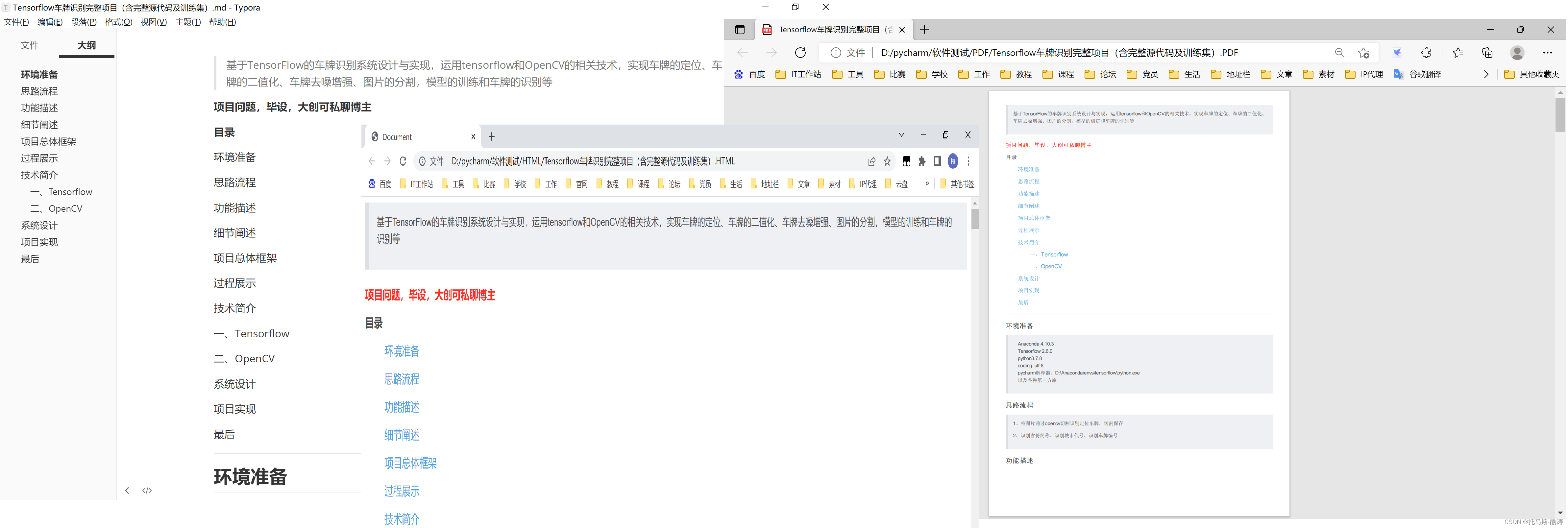
Task: Expand Edge favorites bar overflow chevron
Action: coord(1486,74)
